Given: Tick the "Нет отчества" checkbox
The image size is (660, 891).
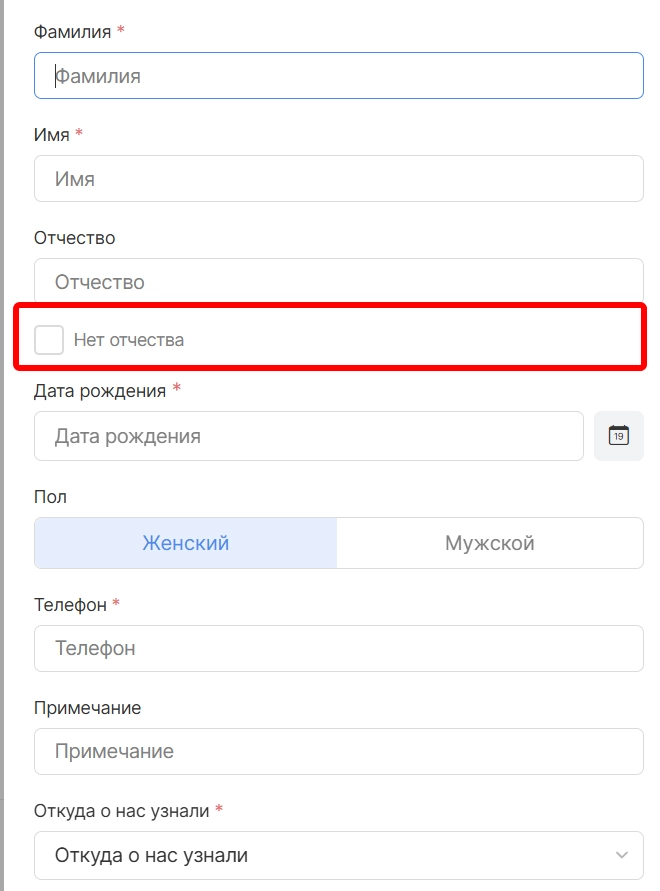Looking at the screenshot, I should point(49,340).
